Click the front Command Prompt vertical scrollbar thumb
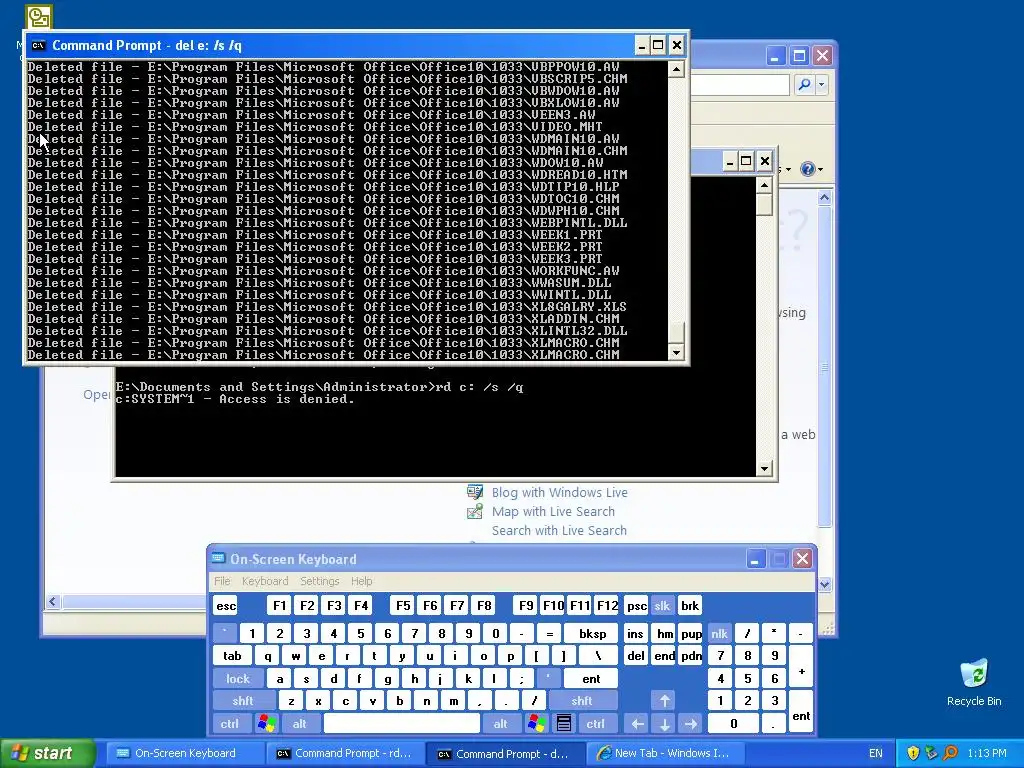Image resolution: width=1024 pixels, height=768 pixels. click(x=676, y=332)
